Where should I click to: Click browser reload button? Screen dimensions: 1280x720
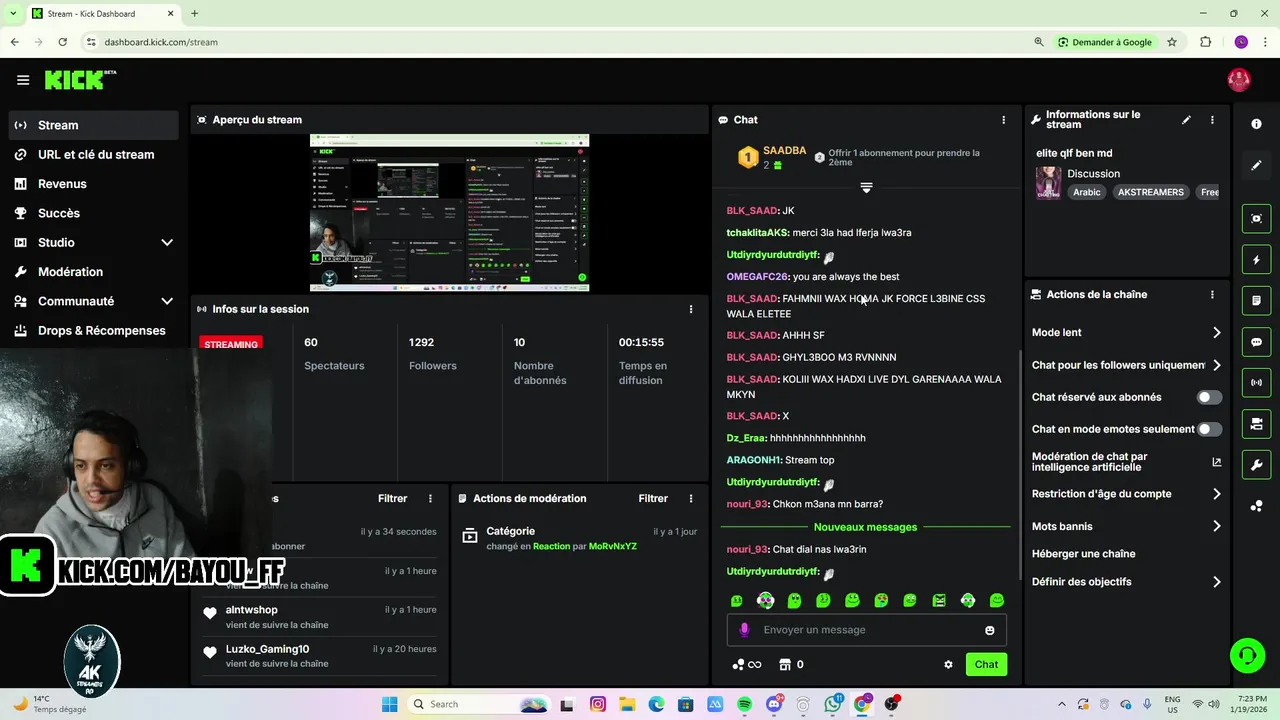tap(62, 42)
